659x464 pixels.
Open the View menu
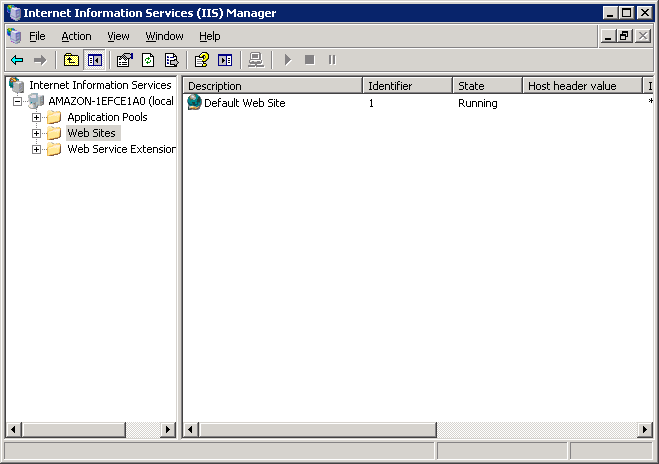click(118, 36)
